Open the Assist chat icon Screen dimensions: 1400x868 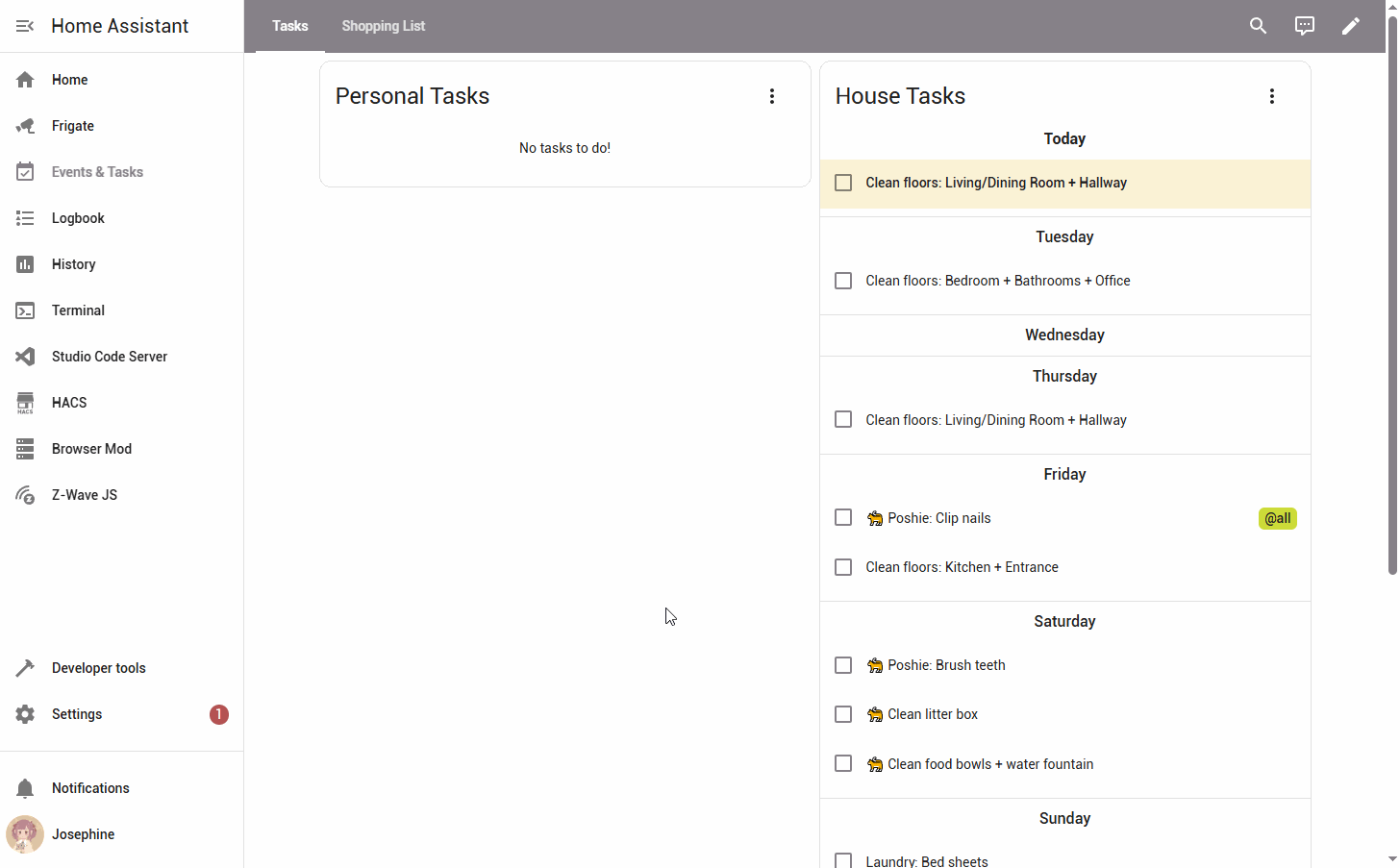[1304, 26]
